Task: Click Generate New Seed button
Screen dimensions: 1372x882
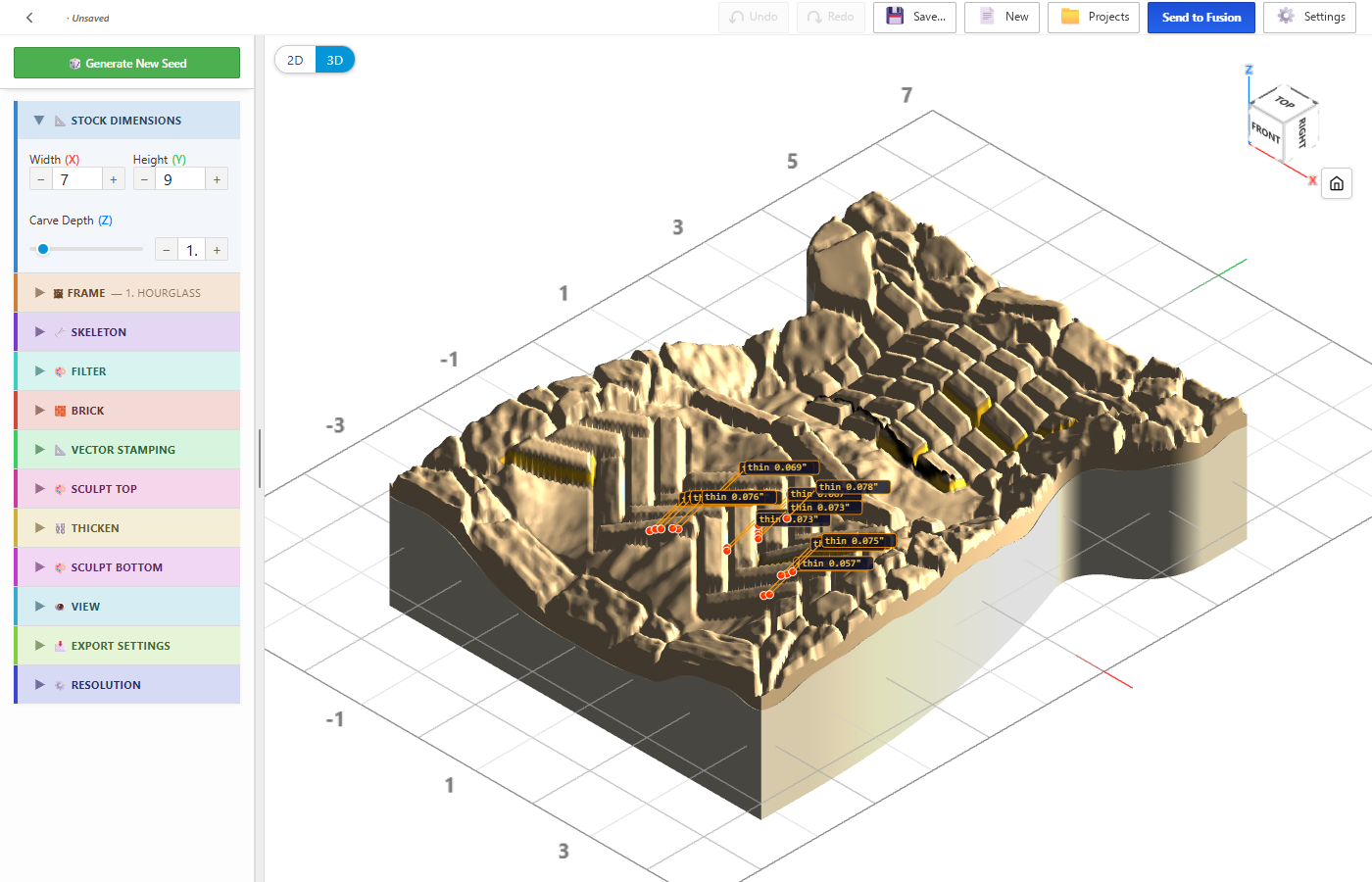Action: pos(126,63)
